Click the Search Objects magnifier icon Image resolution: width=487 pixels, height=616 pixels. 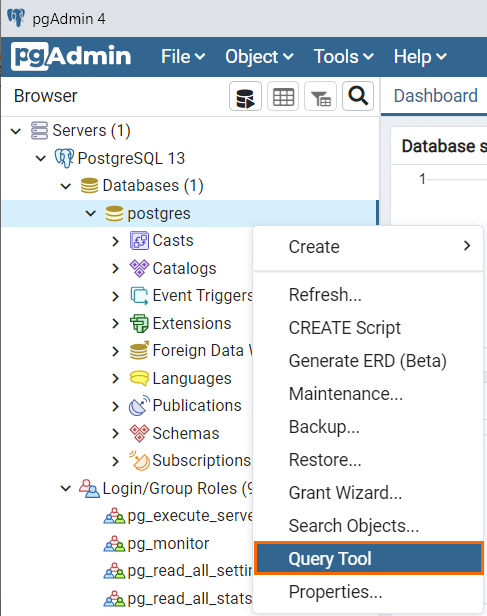(x=358, y=96)
